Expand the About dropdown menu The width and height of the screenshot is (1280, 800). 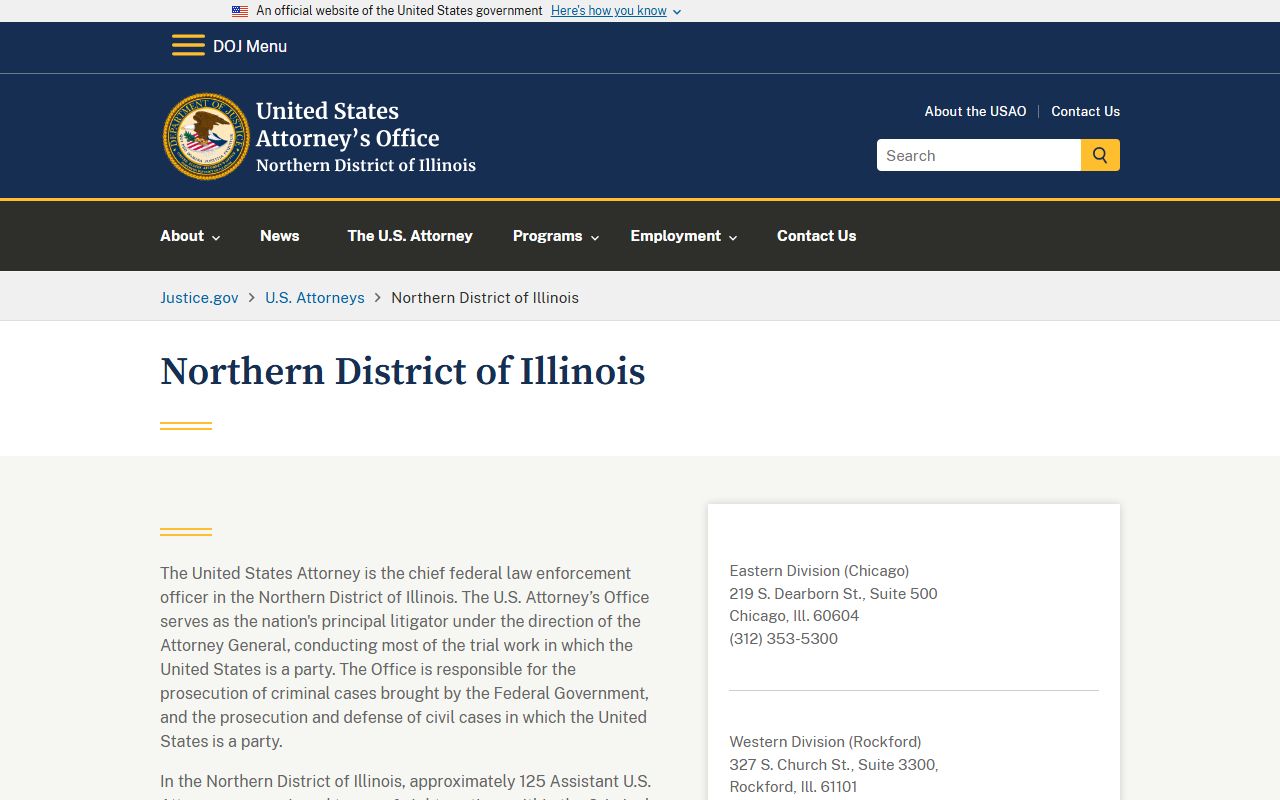coord(190,236)
